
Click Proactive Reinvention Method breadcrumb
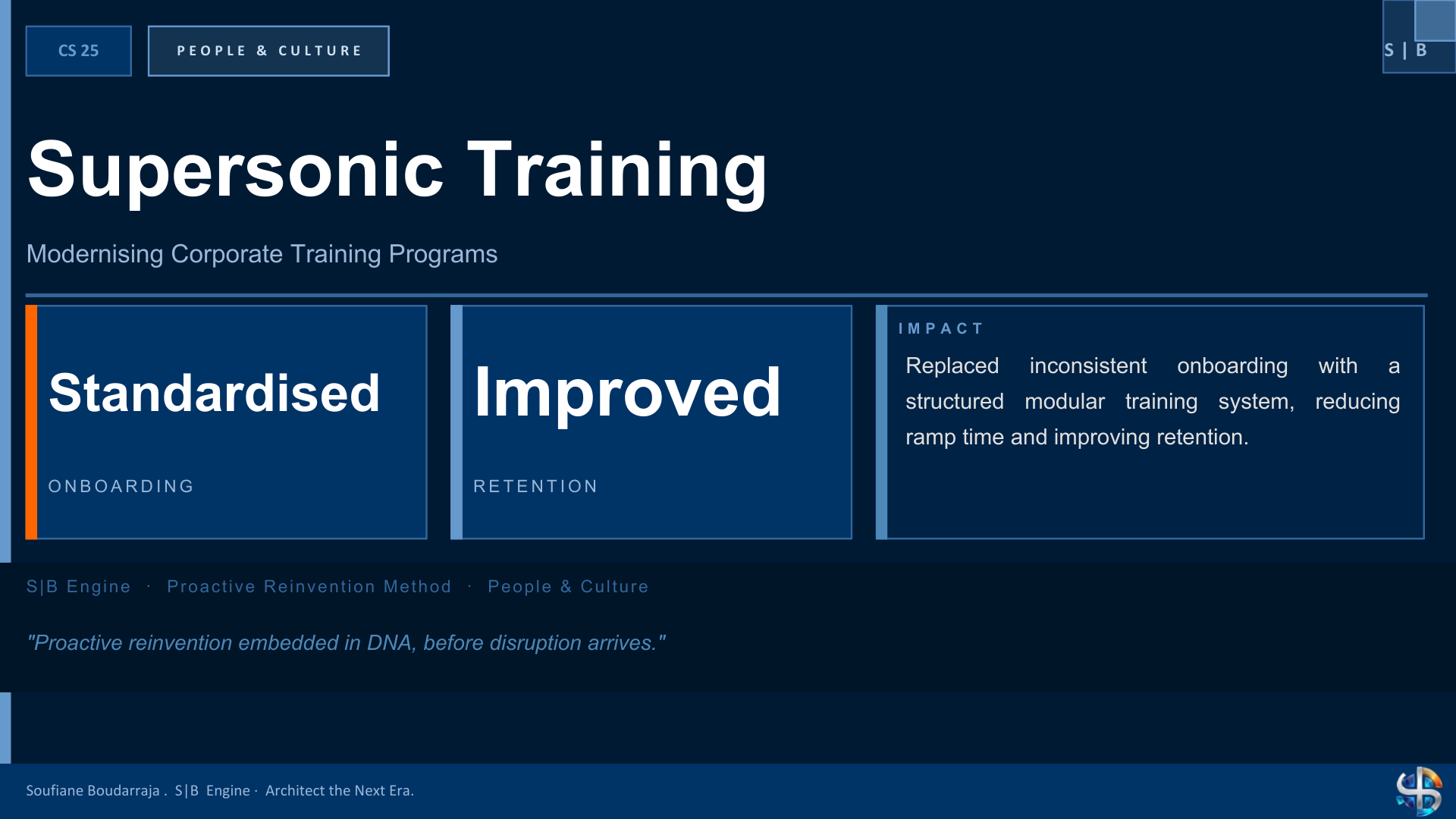pyautogui.click(x=309, y=586)
